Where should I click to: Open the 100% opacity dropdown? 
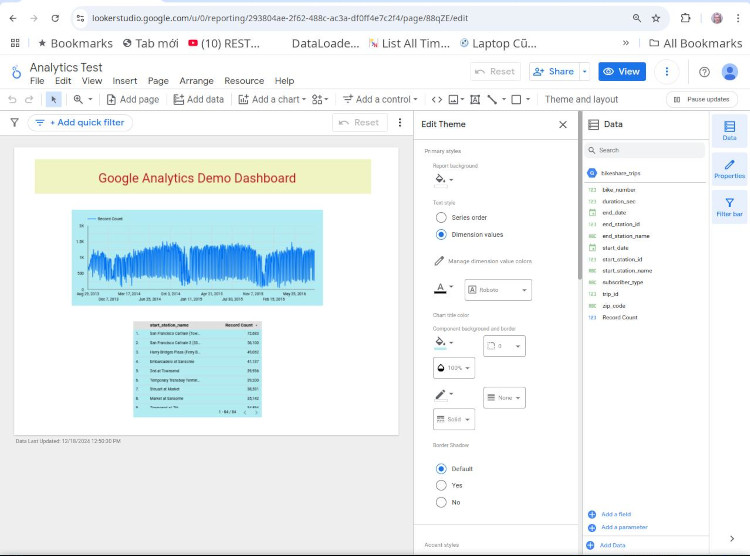click(x=454, y=368)
